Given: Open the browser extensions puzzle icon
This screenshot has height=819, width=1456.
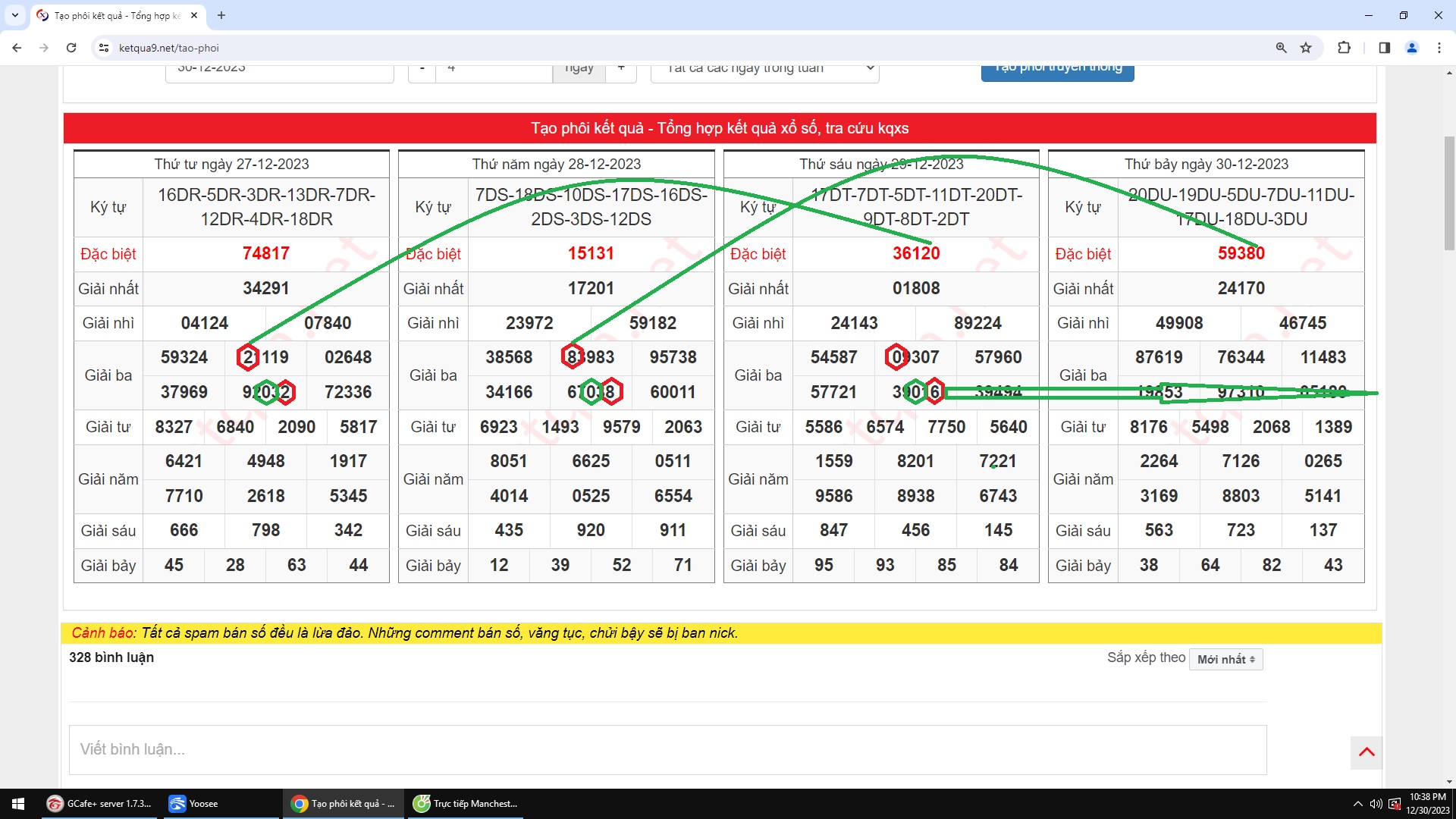Looking at the screenshot, I should point(1344,48).
